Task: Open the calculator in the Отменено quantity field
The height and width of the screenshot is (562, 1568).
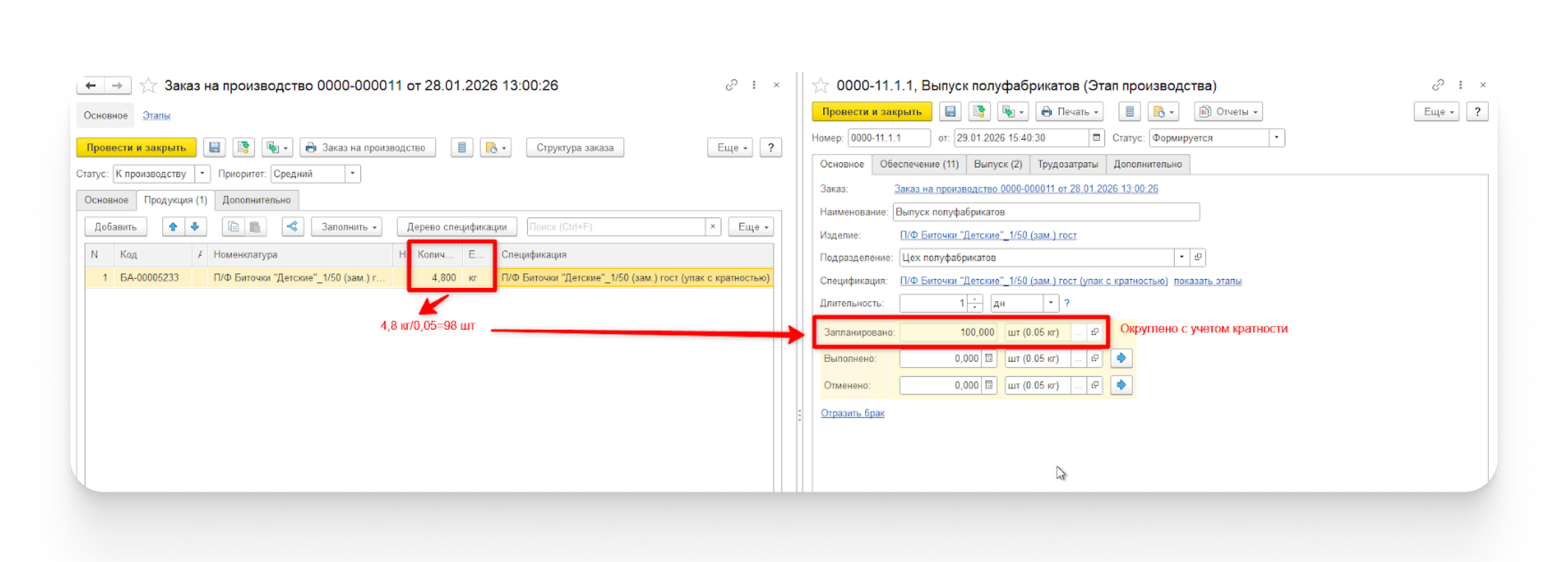Action: click(989, 385)
